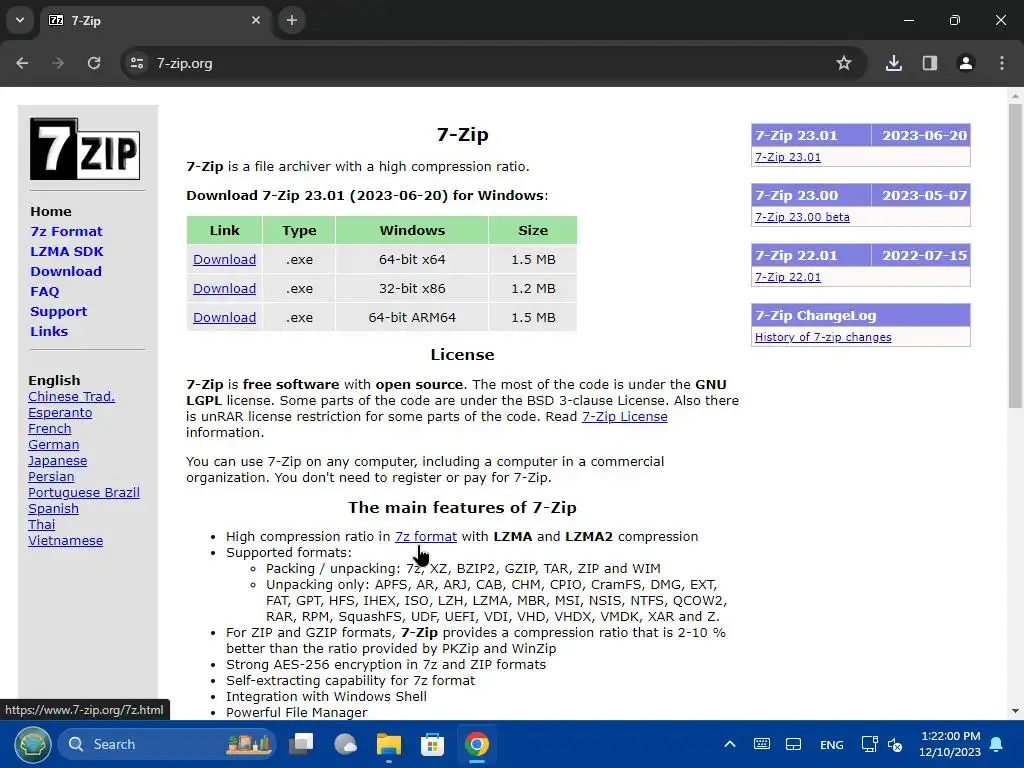Show hidden system tray icons
Screen dimensions: 1024x768
click(730, 744)
